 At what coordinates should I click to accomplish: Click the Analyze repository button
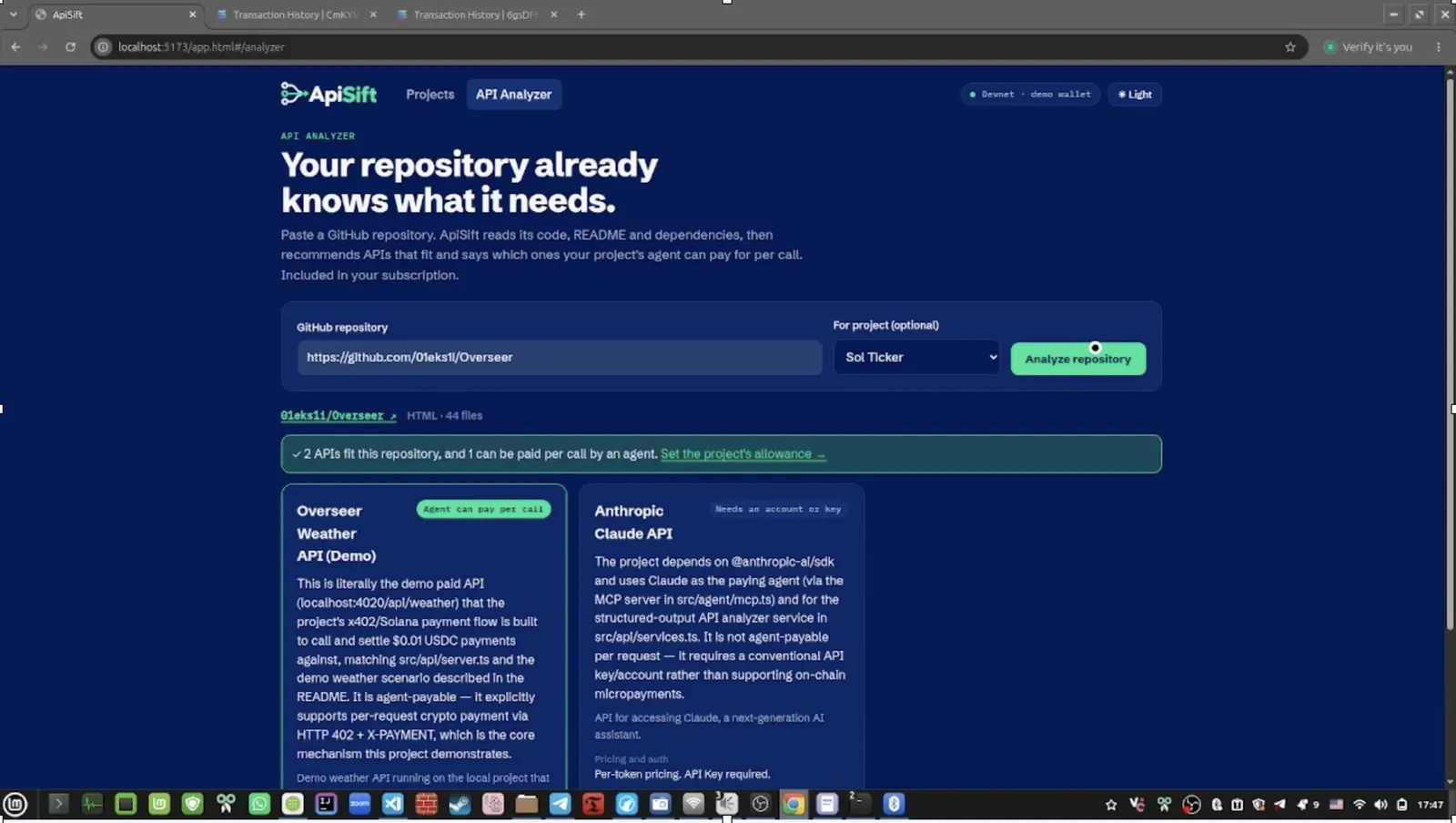1077,359
